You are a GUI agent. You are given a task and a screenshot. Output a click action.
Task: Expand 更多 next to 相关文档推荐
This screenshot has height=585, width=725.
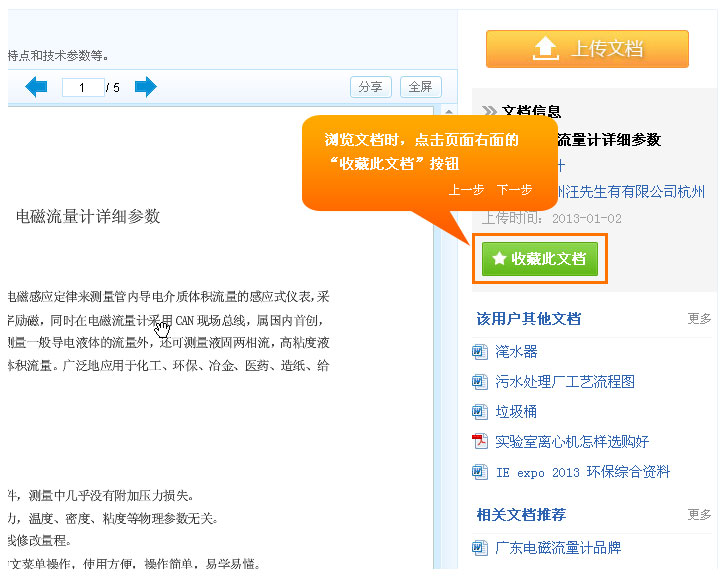(699, 515)
